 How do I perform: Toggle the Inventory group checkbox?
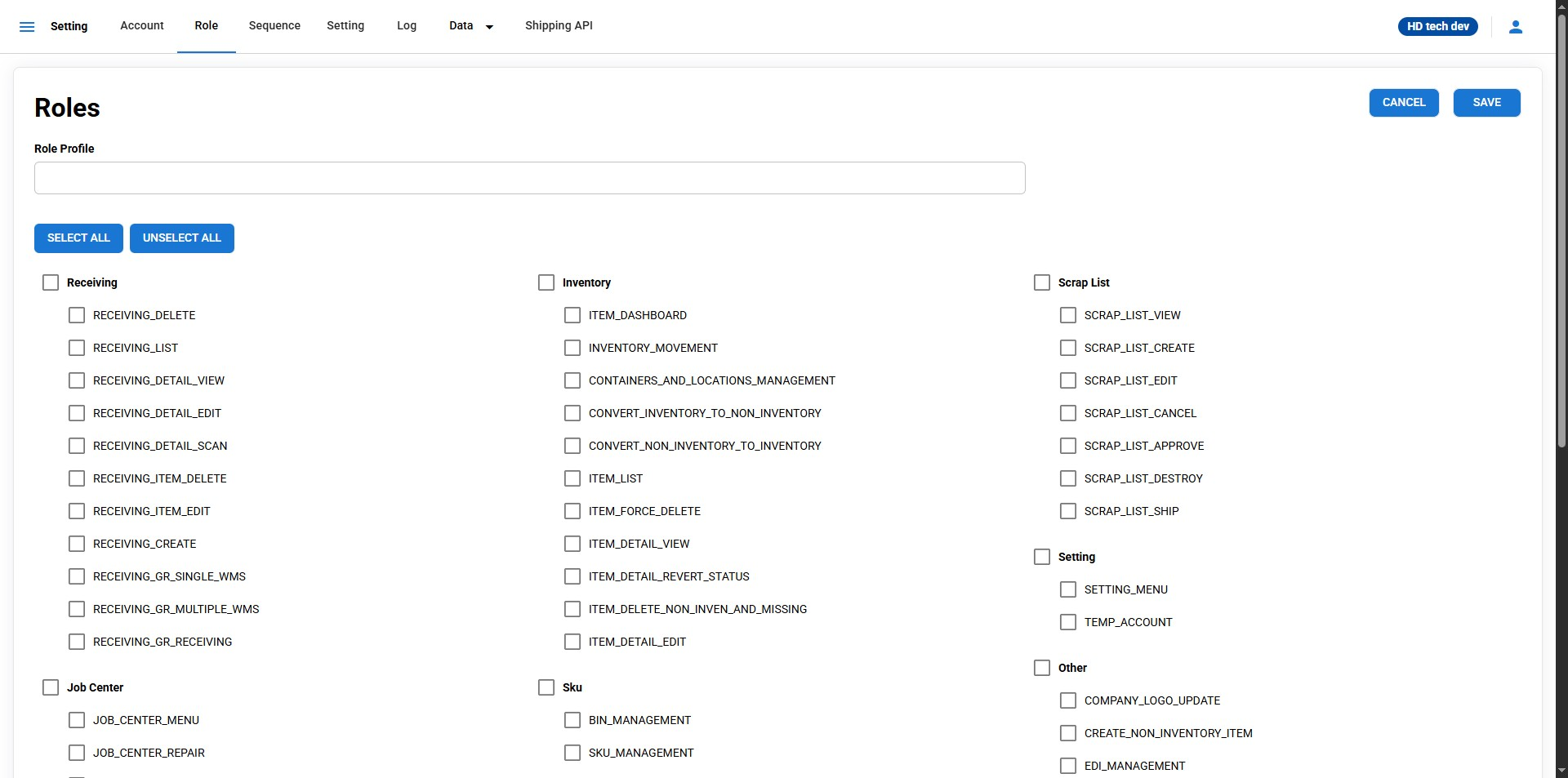click(x=546, y=282)
